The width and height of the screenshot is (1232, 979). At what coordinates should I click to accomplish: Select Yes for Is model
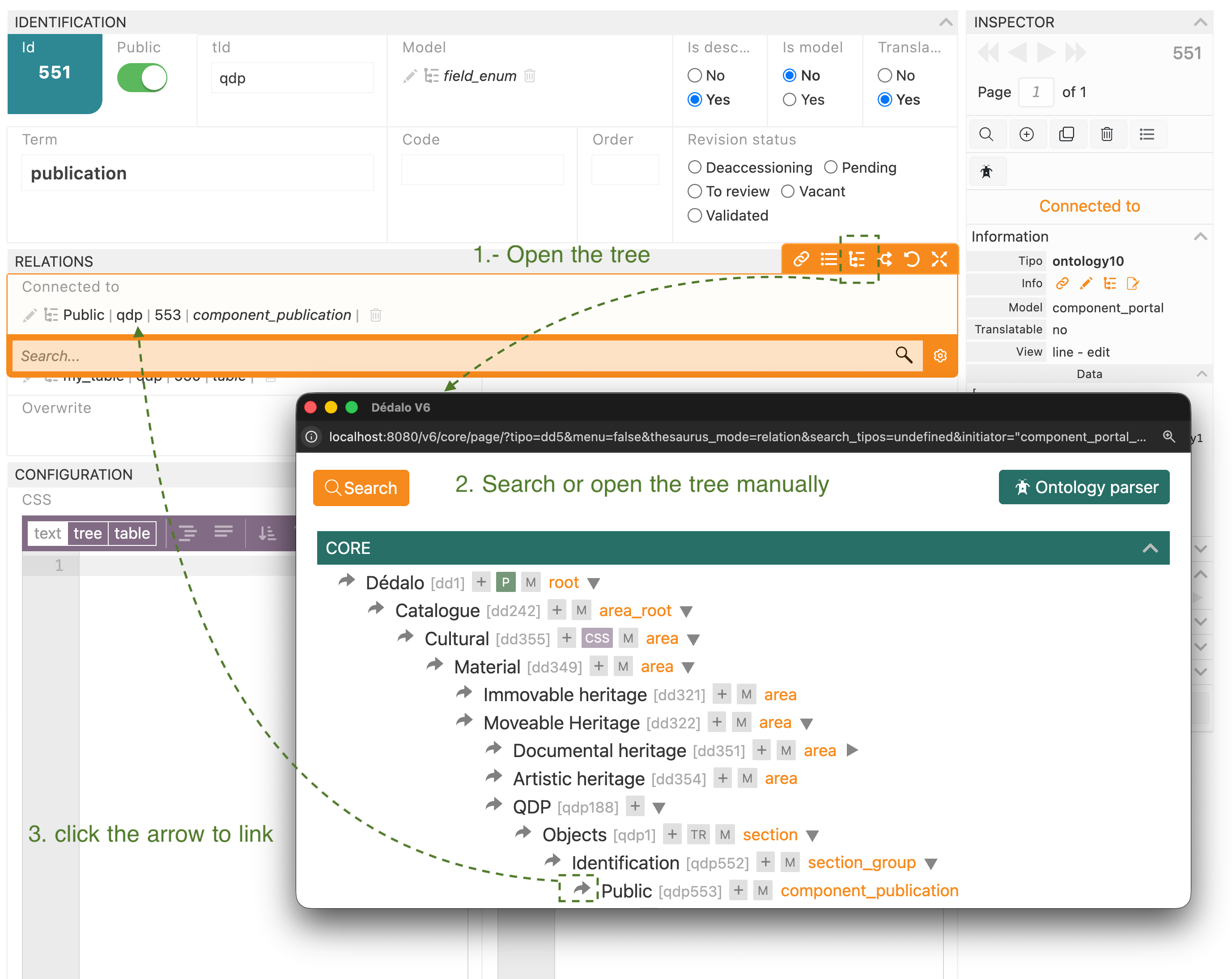tap(789, 99)
